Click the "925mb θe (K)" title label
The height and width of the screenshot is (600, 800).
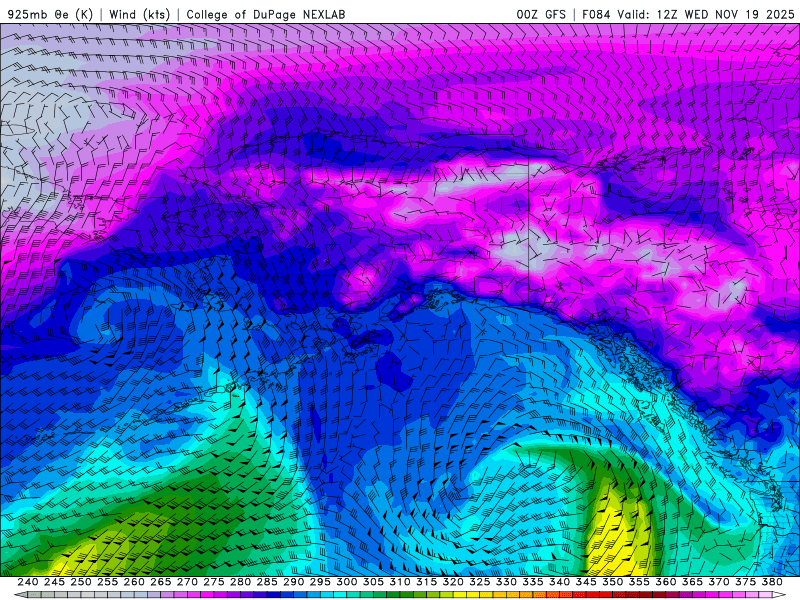pos(51,14)
